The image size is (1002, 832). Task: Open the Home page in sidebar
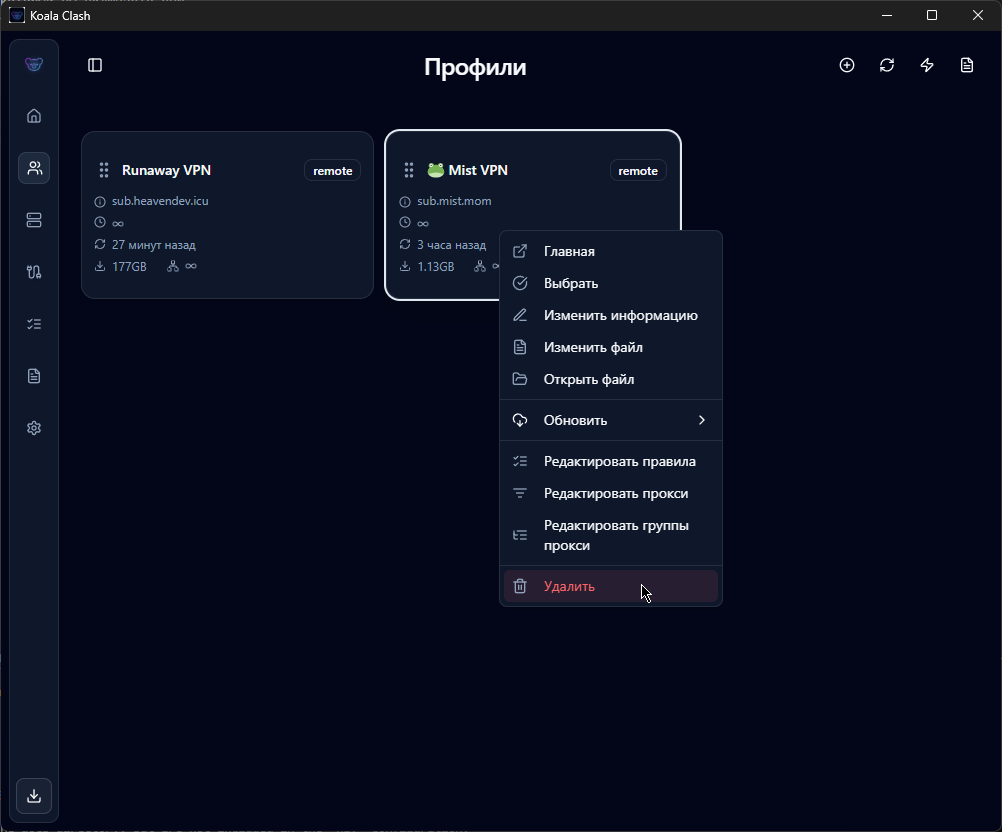pos(34,116)
